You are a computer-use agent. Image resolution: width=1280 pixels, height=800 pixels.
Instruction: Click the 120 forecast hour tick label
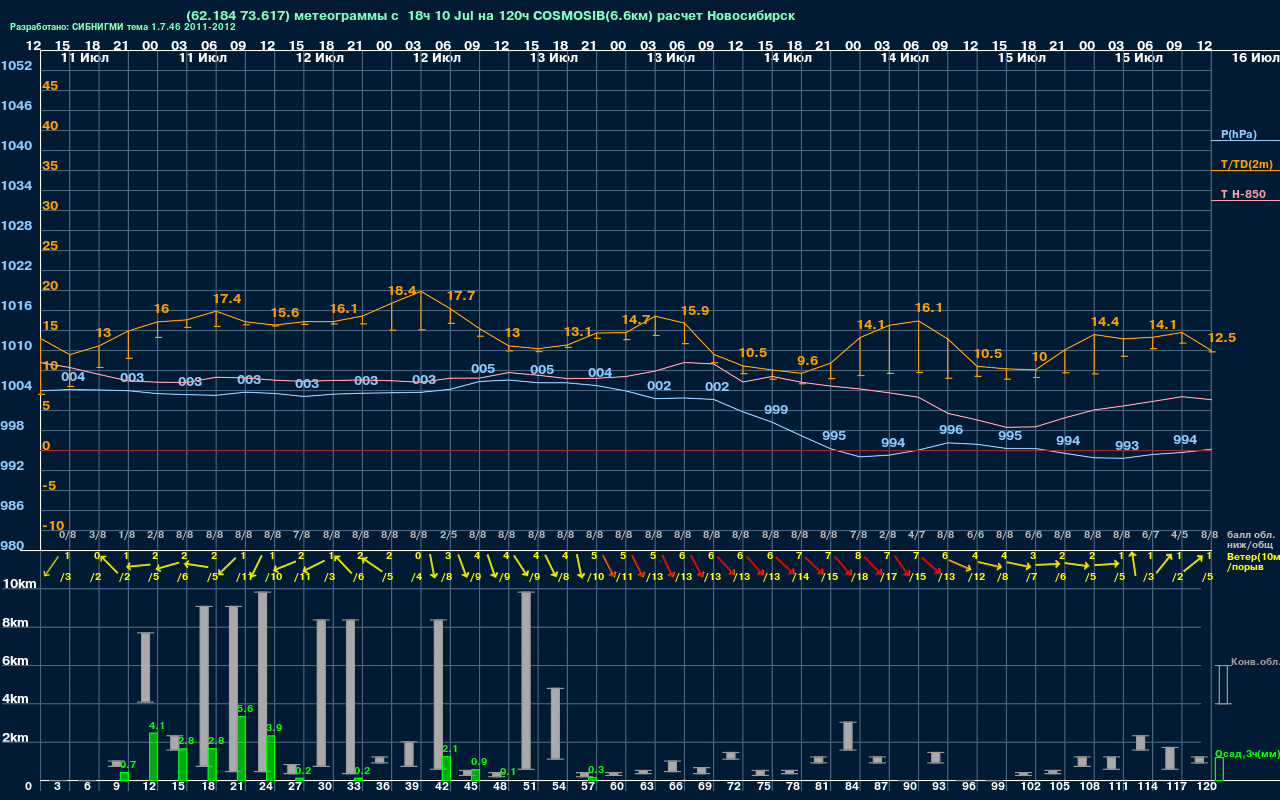pyautogui.click(x=1205, y=787)
